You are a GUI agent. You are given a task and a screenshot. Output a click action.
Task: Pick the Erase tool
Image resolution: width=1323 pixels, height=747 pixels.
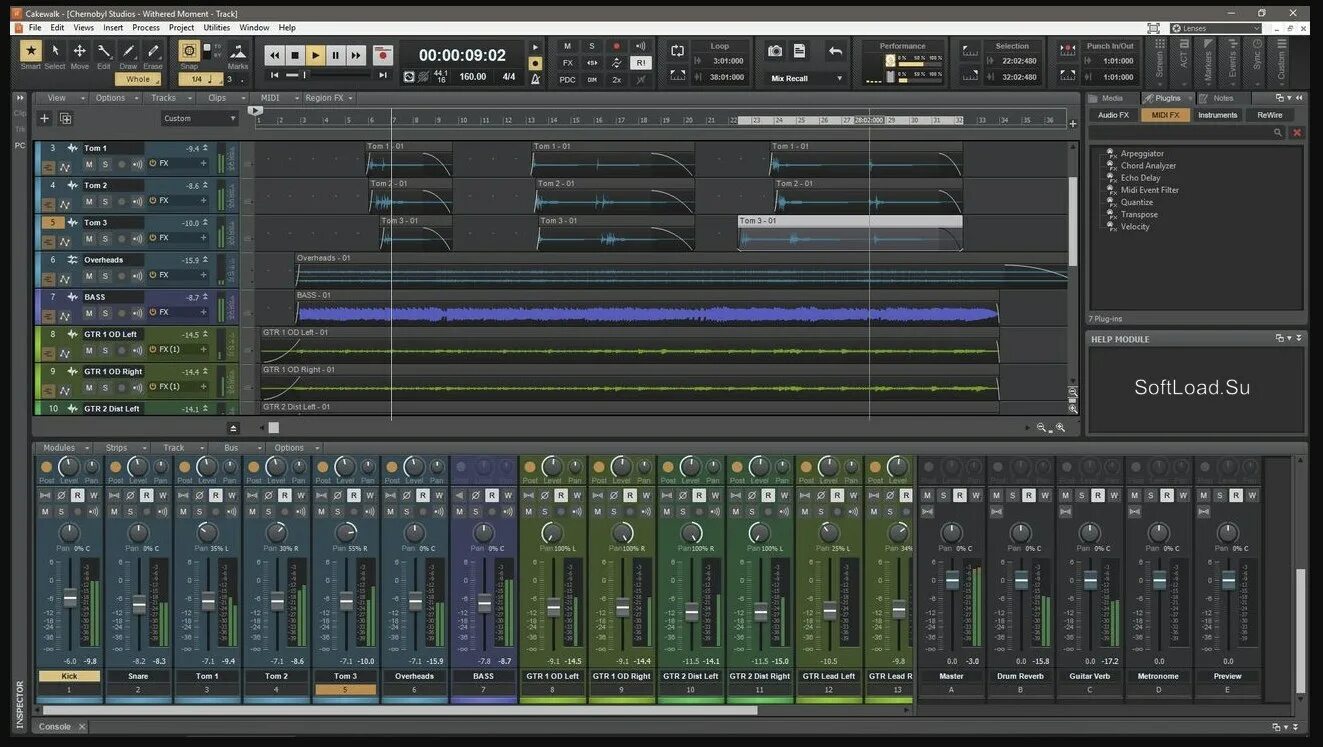(x=153, y=50)
